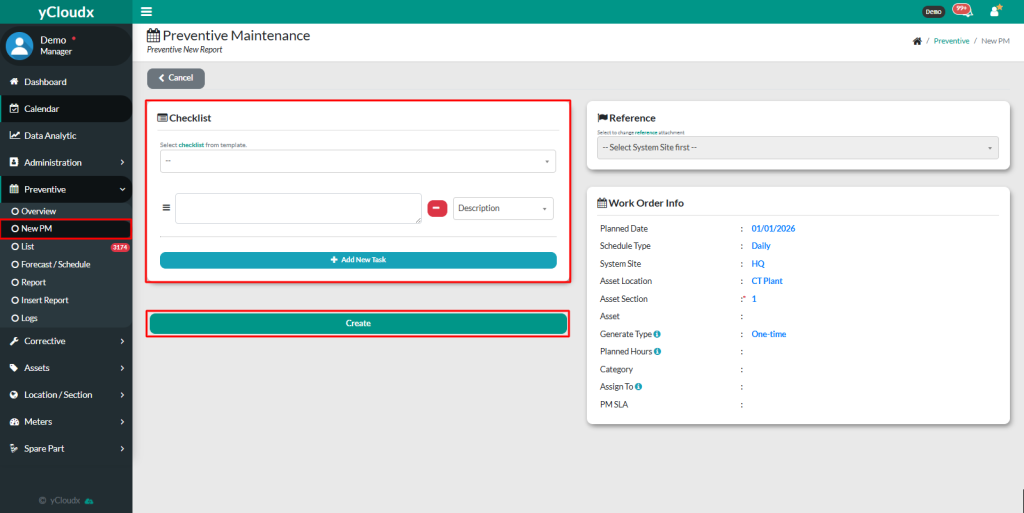Click the hamburger menu icon in top bar
The height and width of the screenshot is (513, 1024).
tap(147, 12)
